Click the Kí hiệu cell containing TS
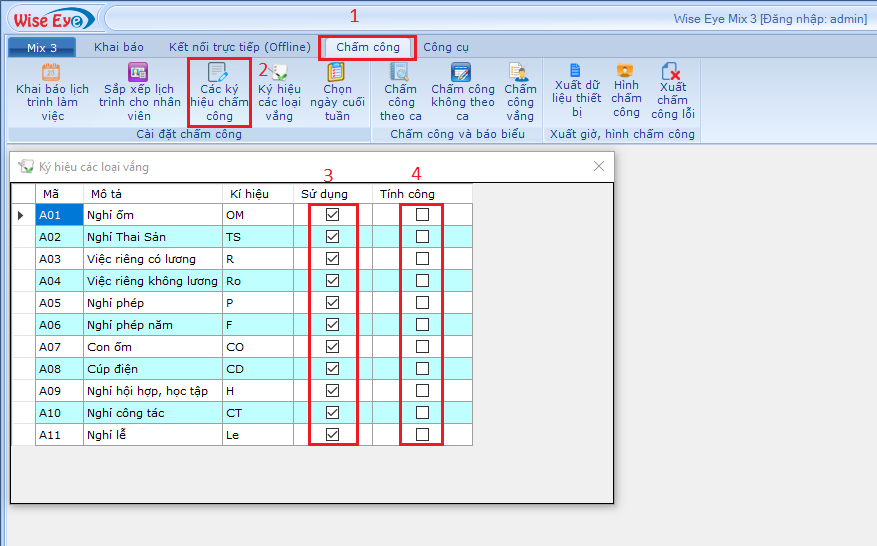This screenshot has width=877, height=546. pyautogui.click(x=257, y=237)
